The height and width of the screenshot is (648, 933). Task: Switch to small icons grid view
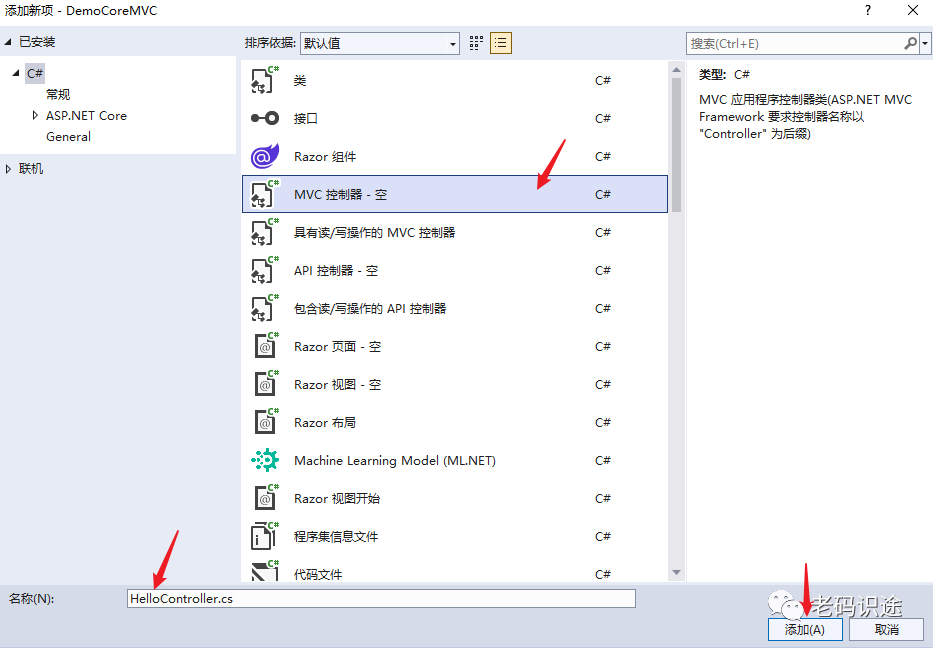click(476, 43)
